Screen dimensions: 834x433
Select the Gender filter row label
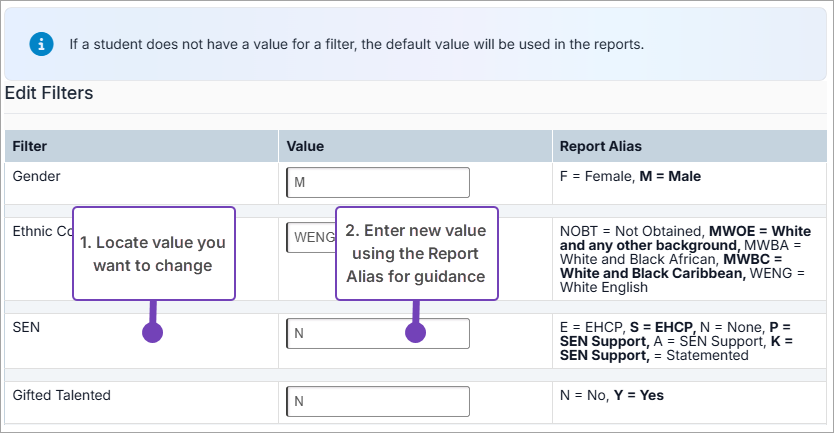[37, 176]
